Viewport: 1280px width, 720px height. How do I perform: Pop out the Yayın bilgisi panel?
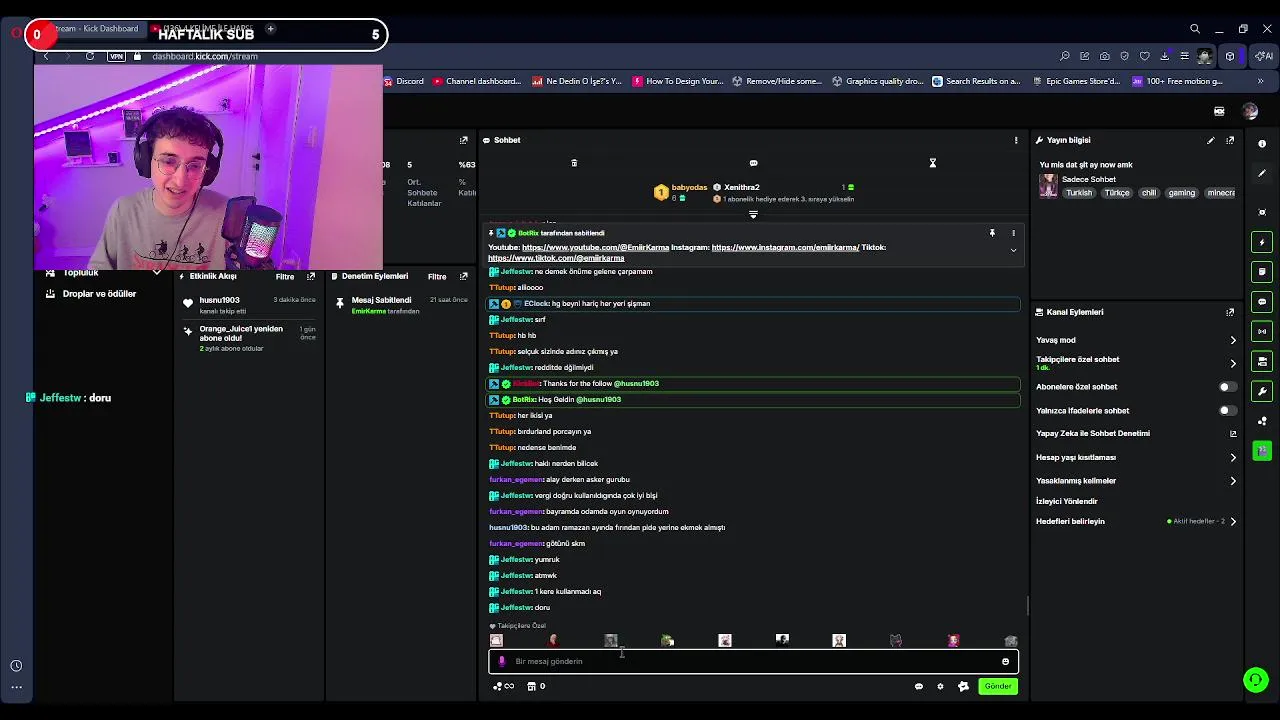coord(1230,140)
